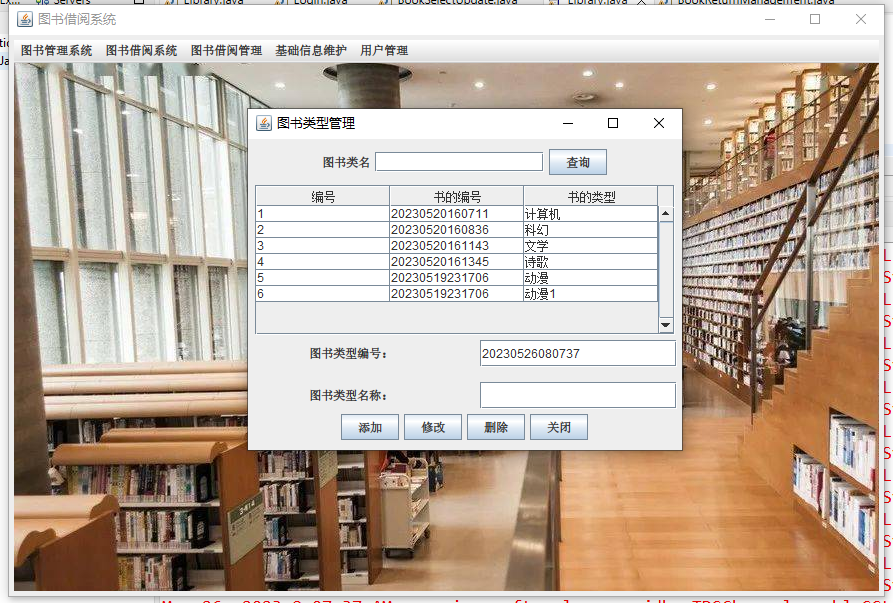Select the 科幻 row cell

coord(591,229)
